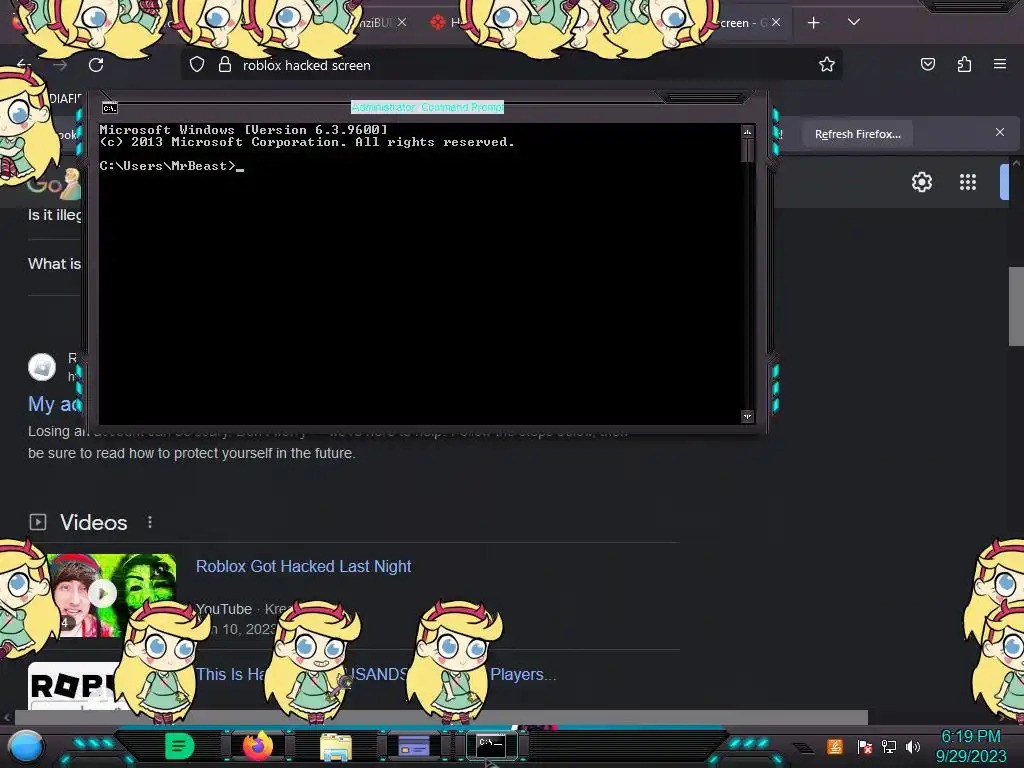Close the hacked screen Google tab
This screenshot has width=1024, height=768.
pyautogui.click(x=776, y=22)
